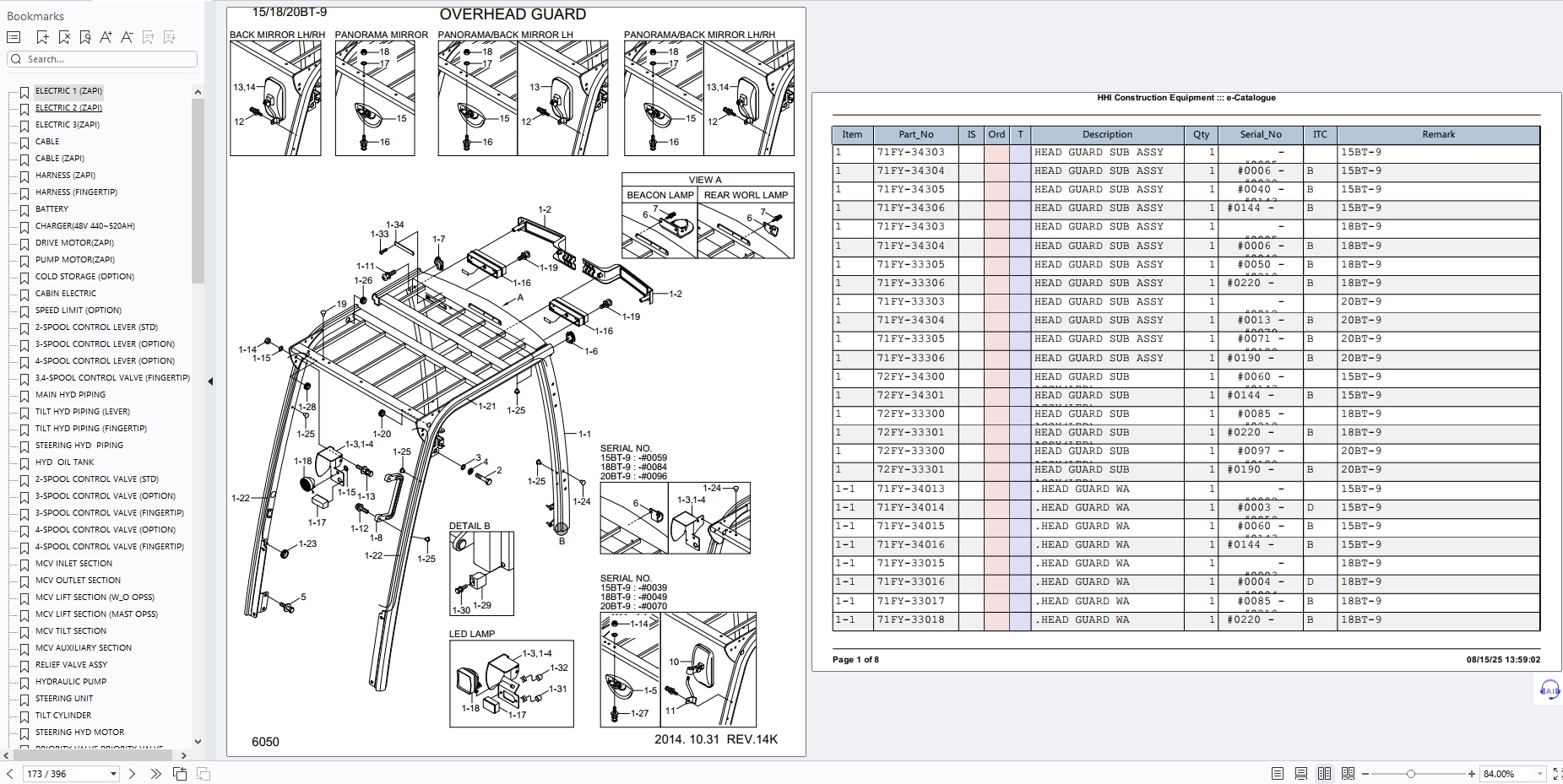This screenshot has width=1563, height=784.
Task: Open MCV TILT SECTION bookmark
Action: pos(71,631)
